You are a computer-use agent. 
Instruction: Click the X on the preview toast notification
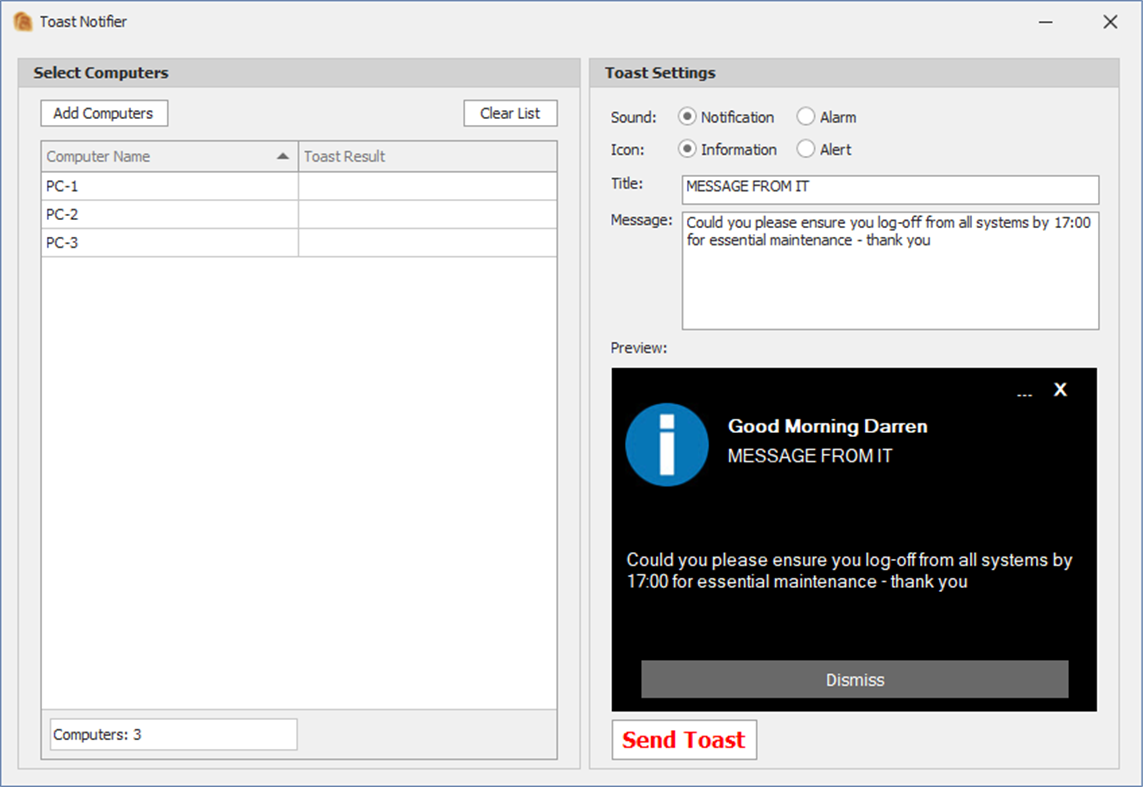pyautogui.click(x=1060, y=390)
